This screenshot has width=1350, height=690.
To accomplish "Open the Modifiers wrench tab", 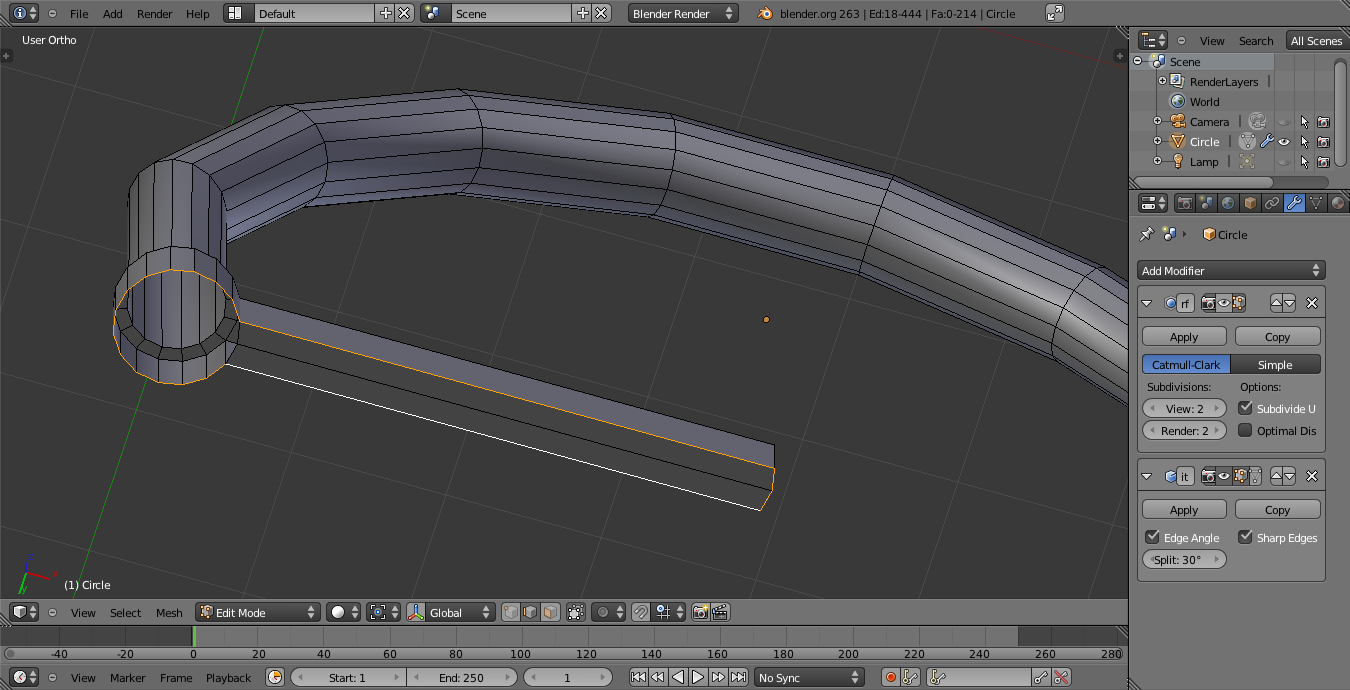I will (1294, 203).
